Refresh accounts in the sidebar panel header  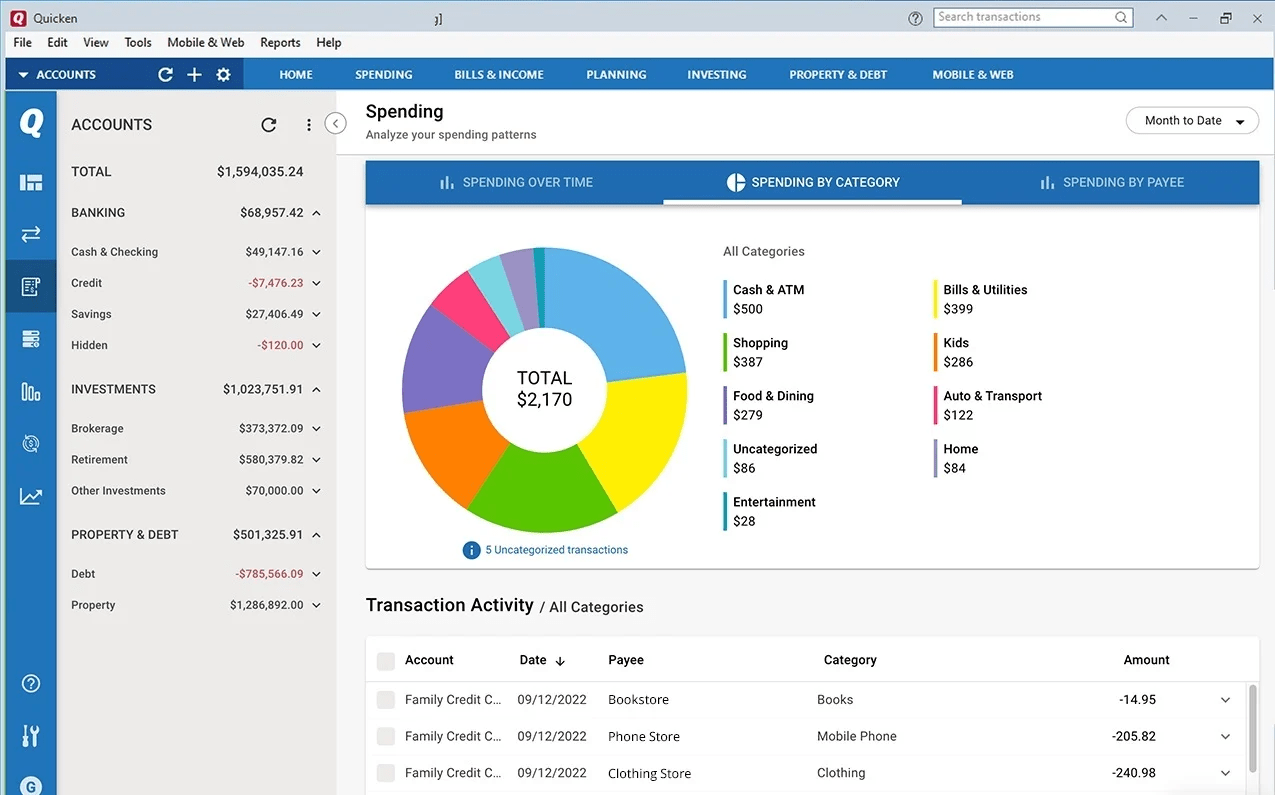tap(268, 125)
